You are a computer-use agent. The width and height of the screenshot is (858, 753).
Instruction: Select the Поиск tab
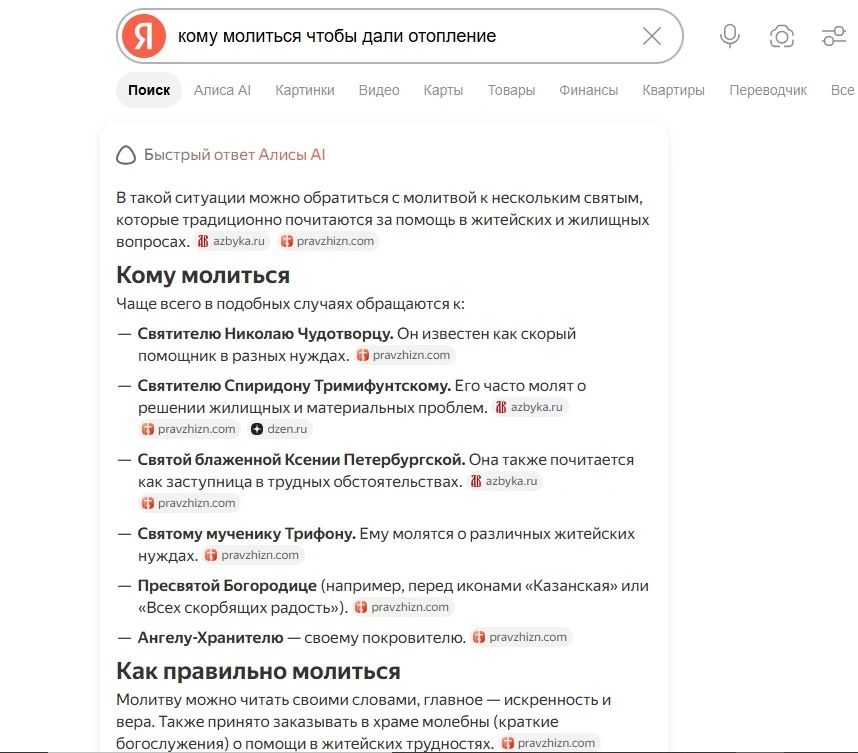coord(149,90)
